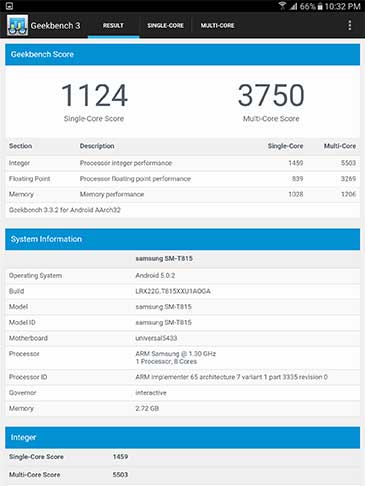Tap Geekbench 3.3.2 for Android AArch32 text
Image resolution: width=365 pixels, height=486 pixels.
tap(65, 210)
